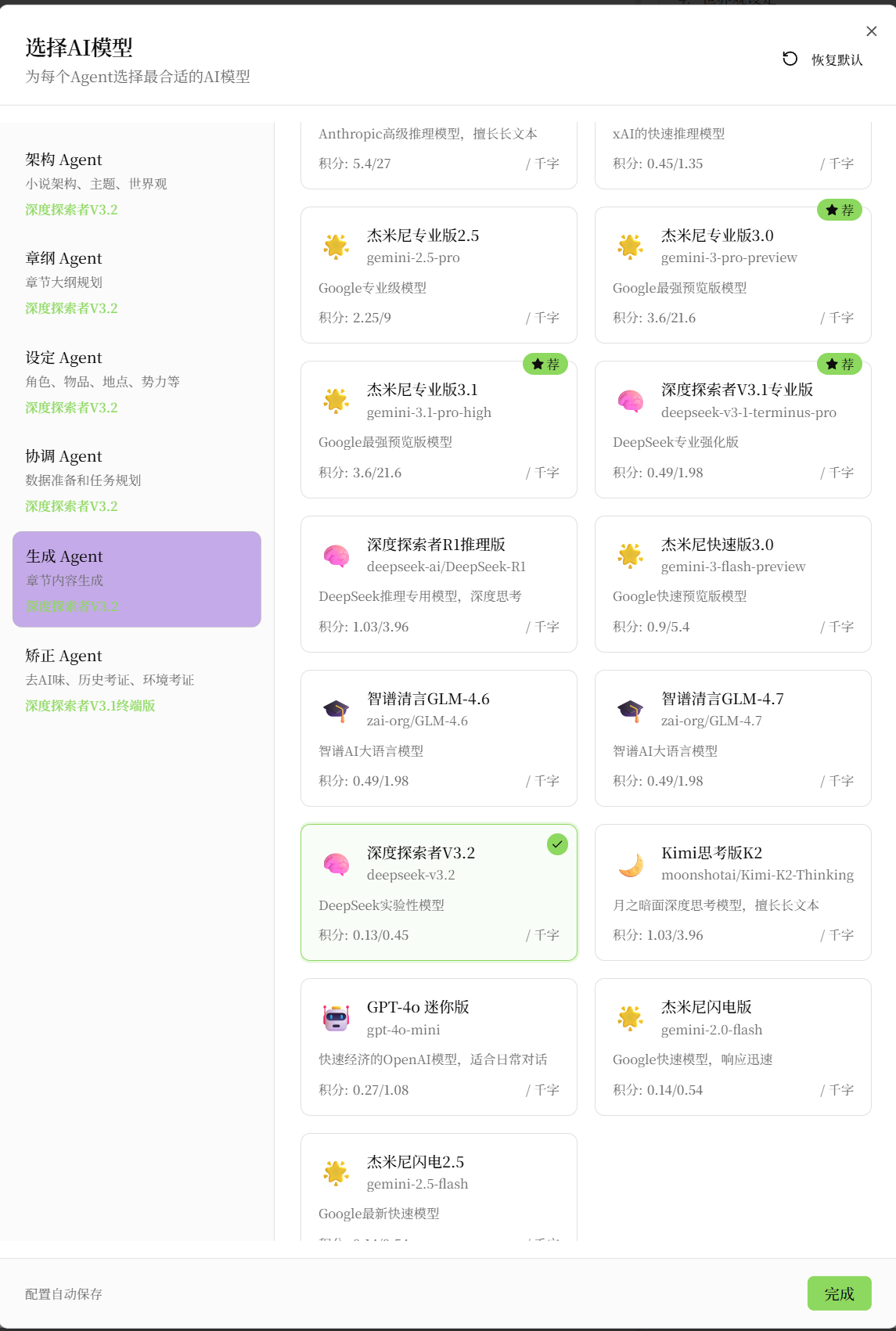This screenshot has width=896, height=1331.
Task: Click the brain icon of 深度探索者R1推理版
Action: (x=336, y=555)
